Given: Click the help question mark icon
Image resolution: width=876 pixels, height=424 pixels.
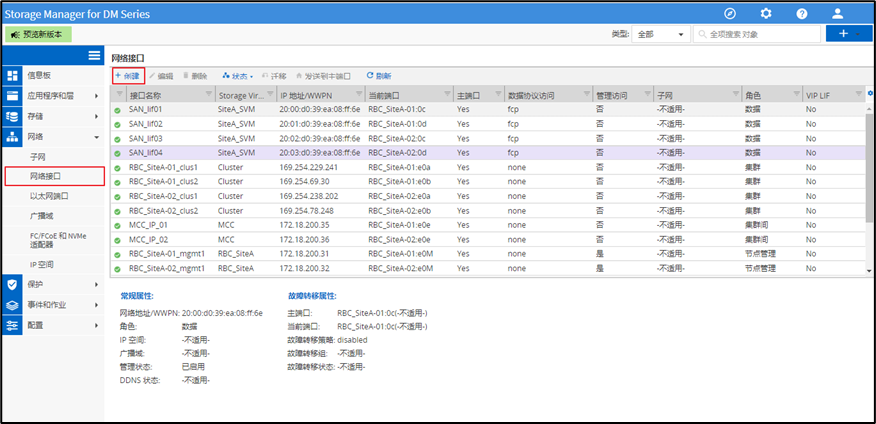Looking at the screenshot, I should click(x=802, y=13).
